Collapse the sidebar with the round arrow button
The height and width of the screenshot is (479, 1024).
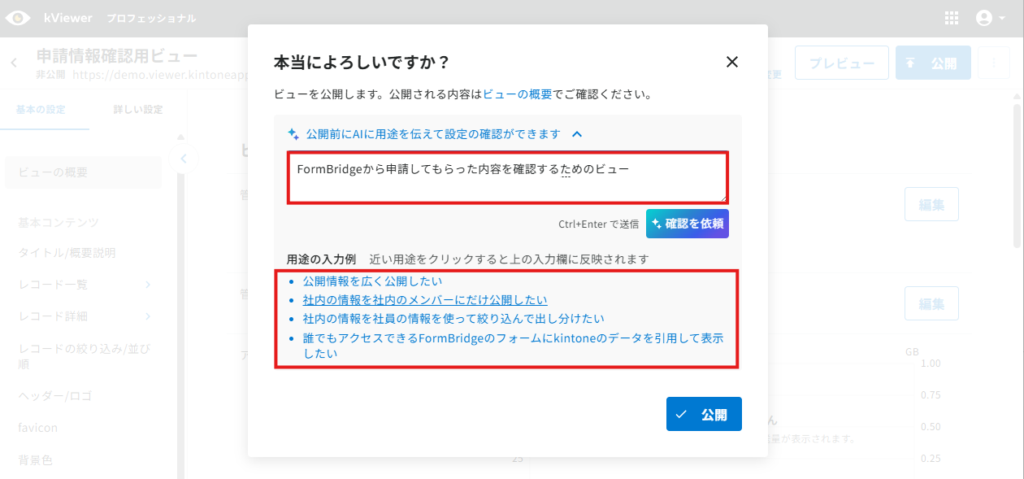coord(184,158)
